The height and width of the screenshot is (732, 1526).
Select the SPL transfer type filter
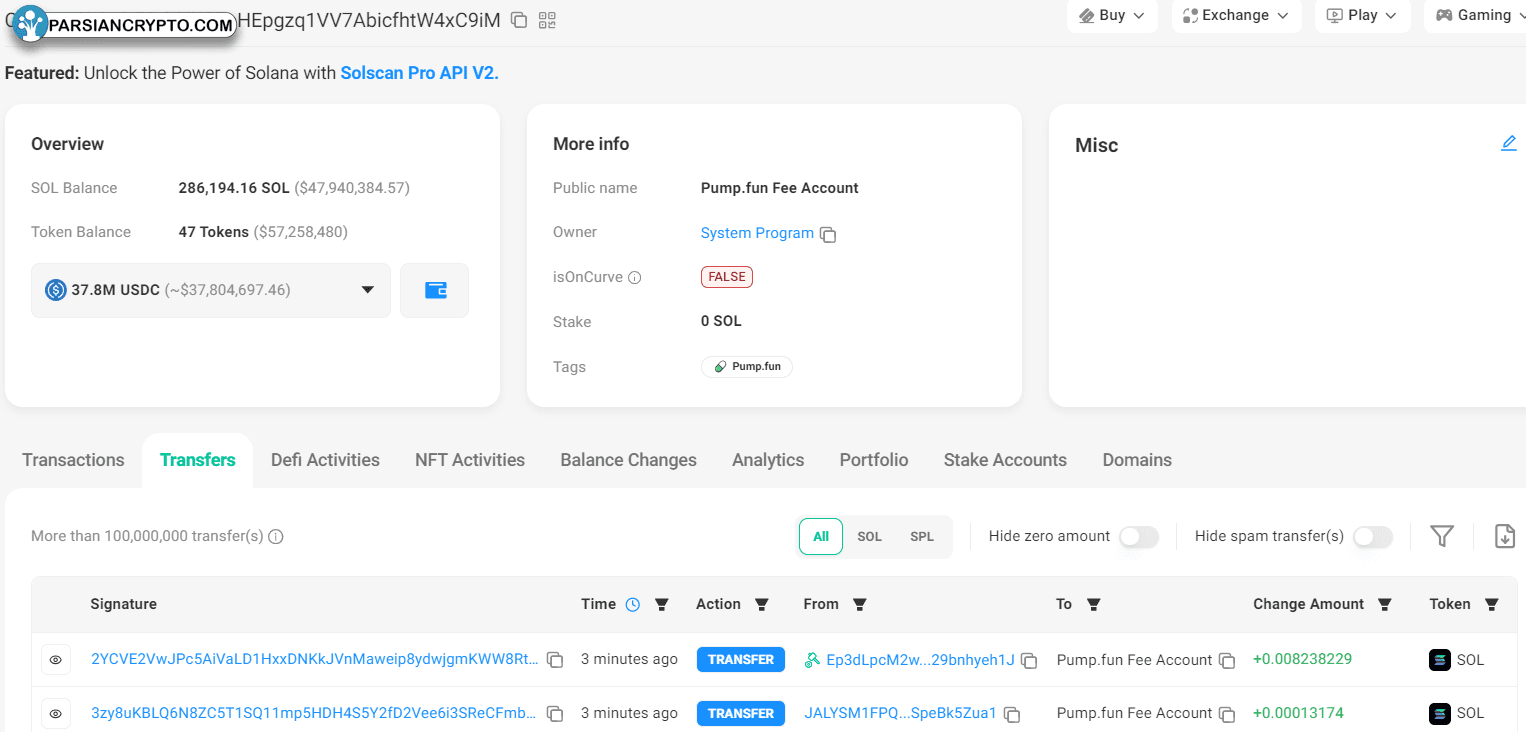(x=922, y=536)
